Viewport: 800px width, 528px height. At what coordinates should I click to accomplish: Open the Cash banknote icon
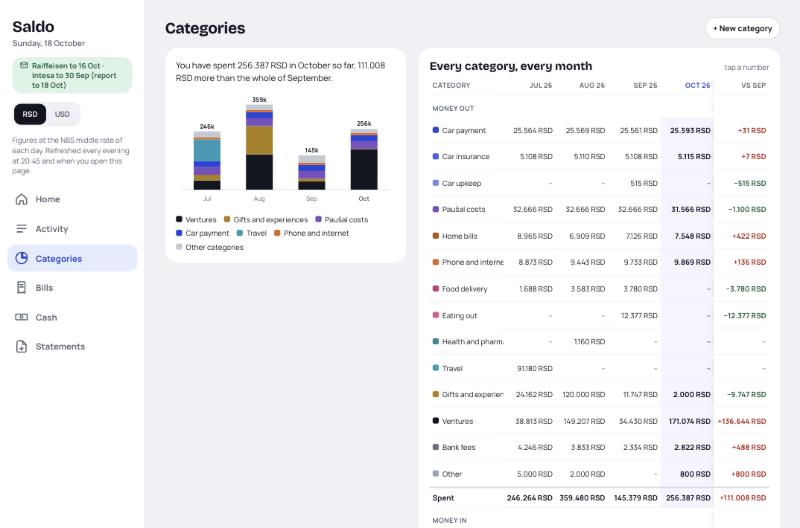coord(21,317)
